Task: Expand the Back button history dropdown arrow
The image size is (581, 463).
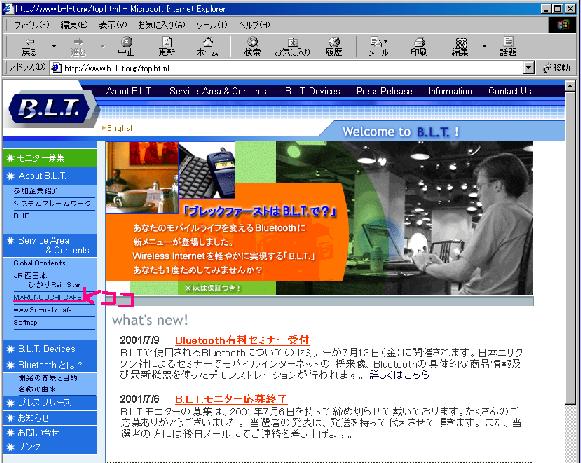Action: 54,46
